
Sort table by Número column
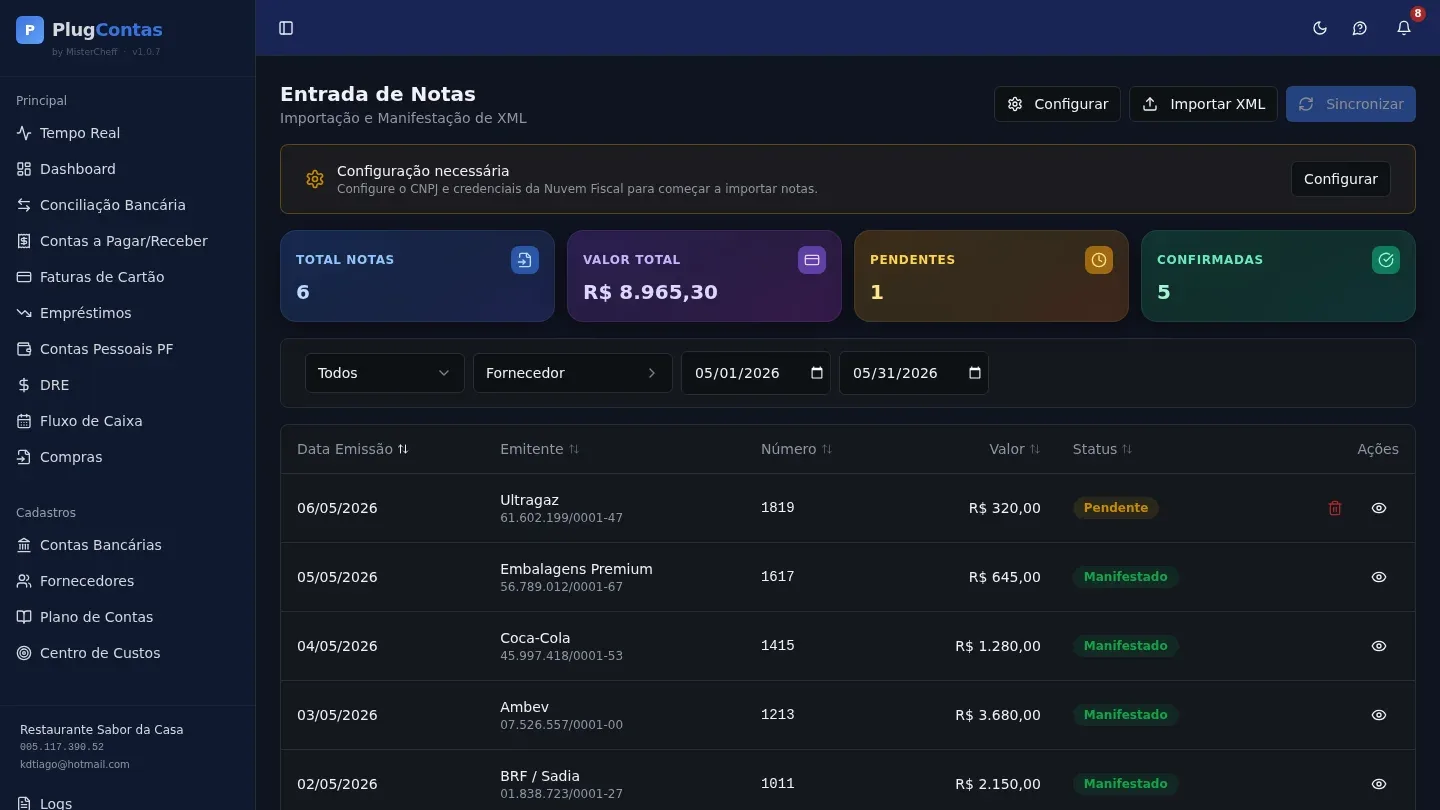[797, 449]
